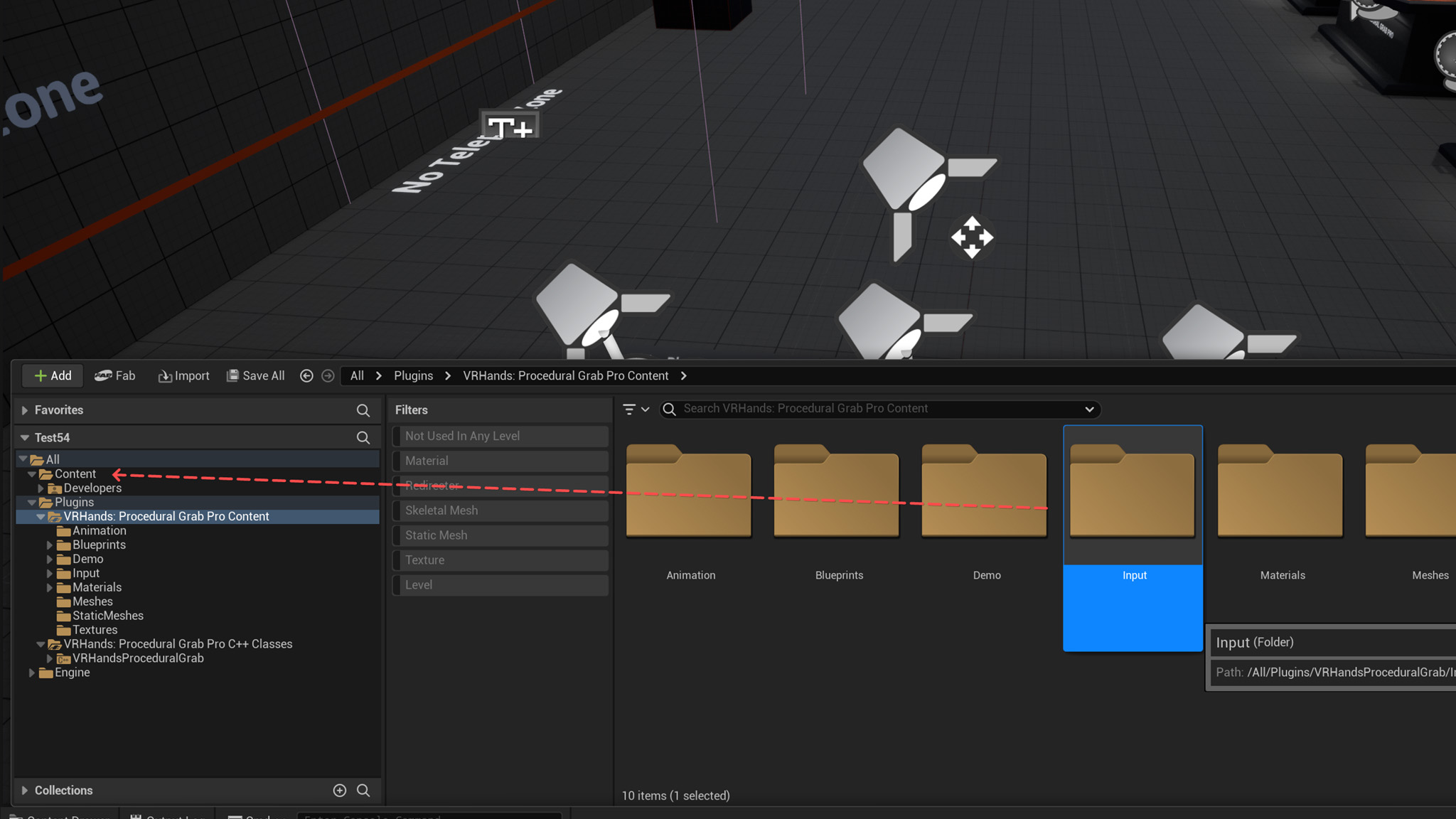The height and width of the screenshot is (819, 1456).
Task: Open the Fab marketplace button
Action: tap(115, 375)
